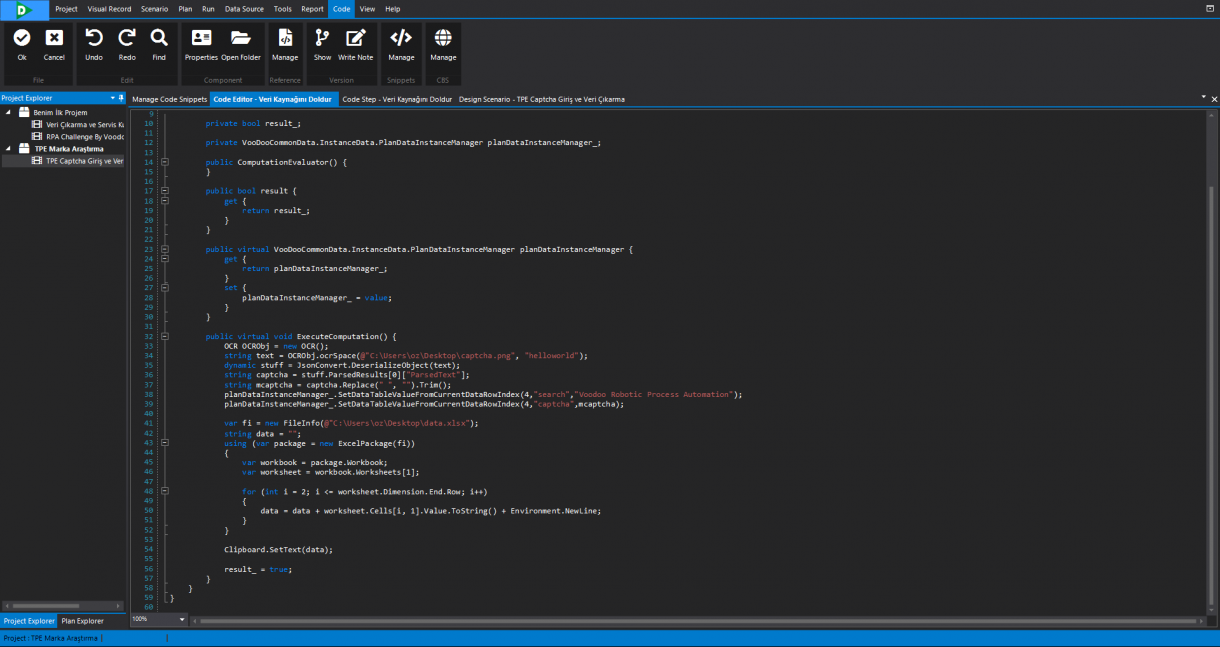Click the Open Folder icon
This screenshot has height=647, width=1220.
click(241, 39)
